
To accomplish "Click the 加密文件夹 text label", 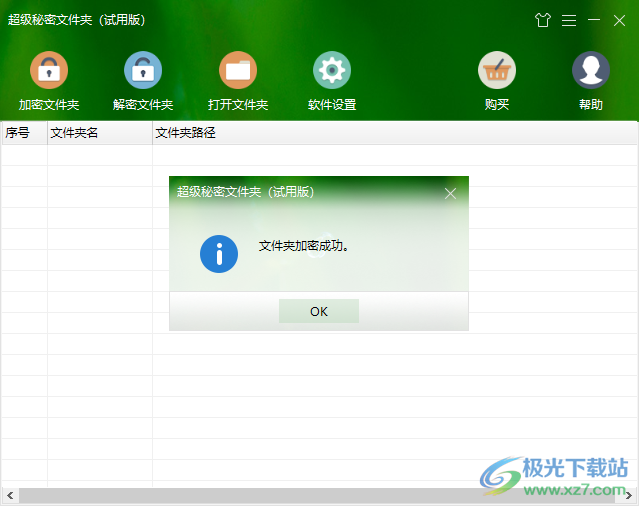I will 49,105.
